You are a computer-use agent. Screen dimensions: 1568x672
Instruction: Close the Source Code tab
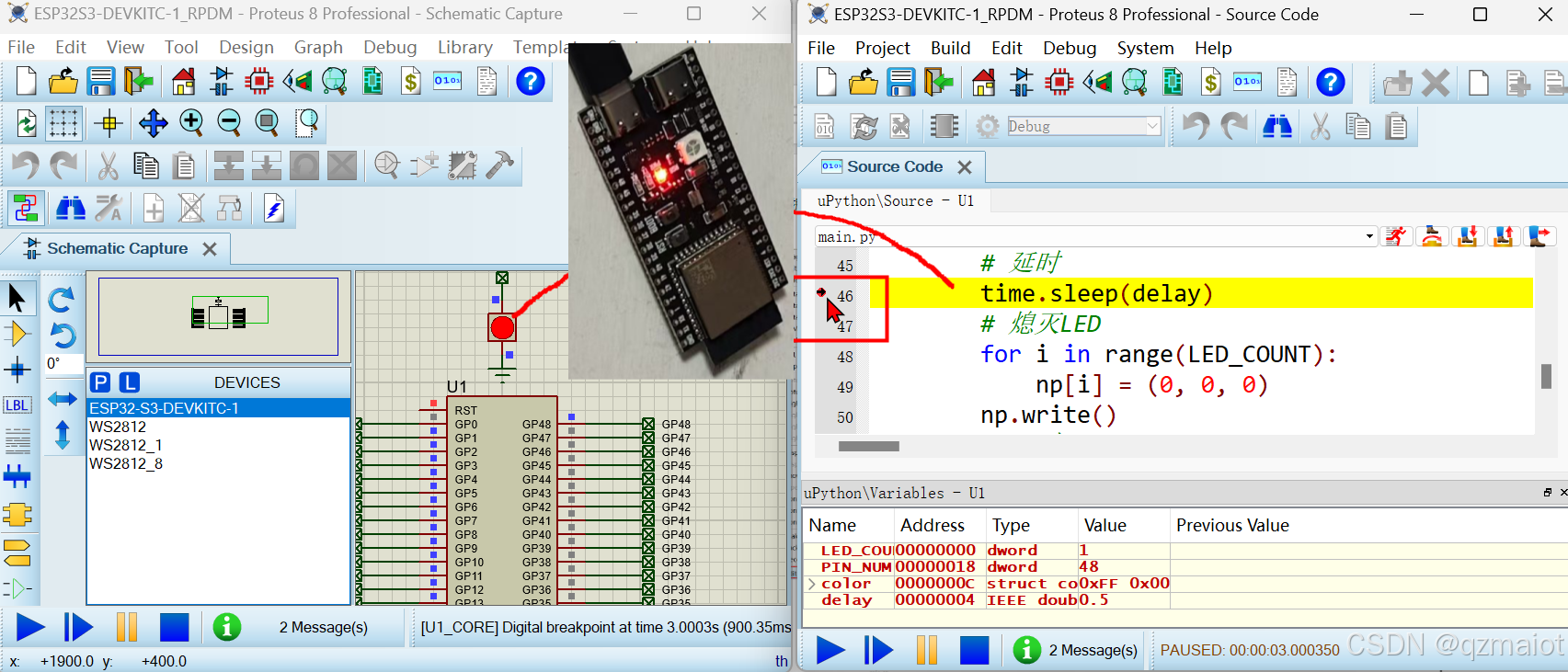(x=964, y=166)
